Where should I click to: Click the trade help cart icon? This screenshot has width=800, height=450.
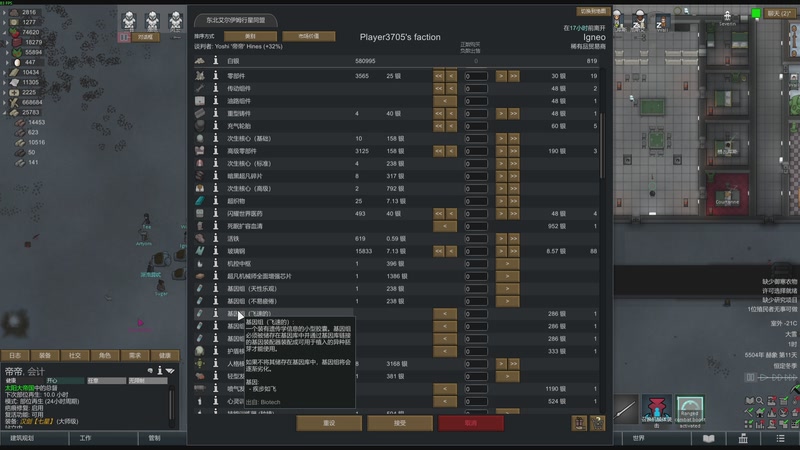597,423
